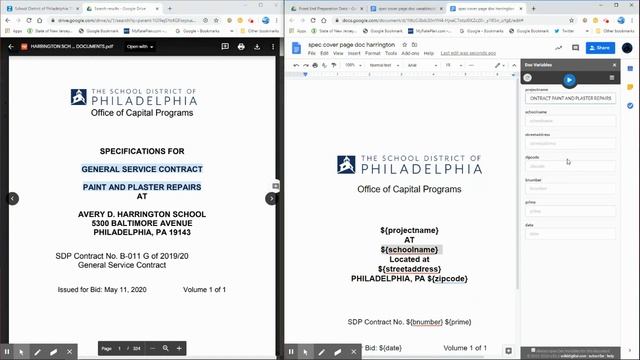Open the Tools menu in Docs
The height and width of the screenshot is (360, 640).
391,53
